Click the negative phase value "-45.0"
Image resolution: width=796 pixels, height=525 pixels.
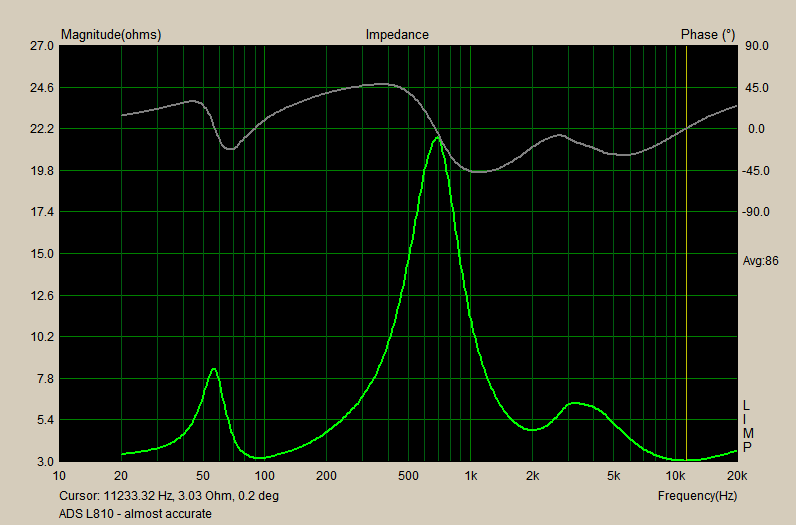coord(755,171)
